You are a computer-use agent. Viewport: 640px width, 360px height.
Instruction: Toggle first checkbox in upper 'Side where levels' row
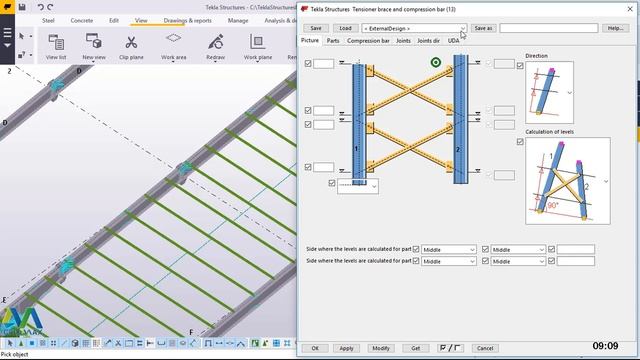416,249
